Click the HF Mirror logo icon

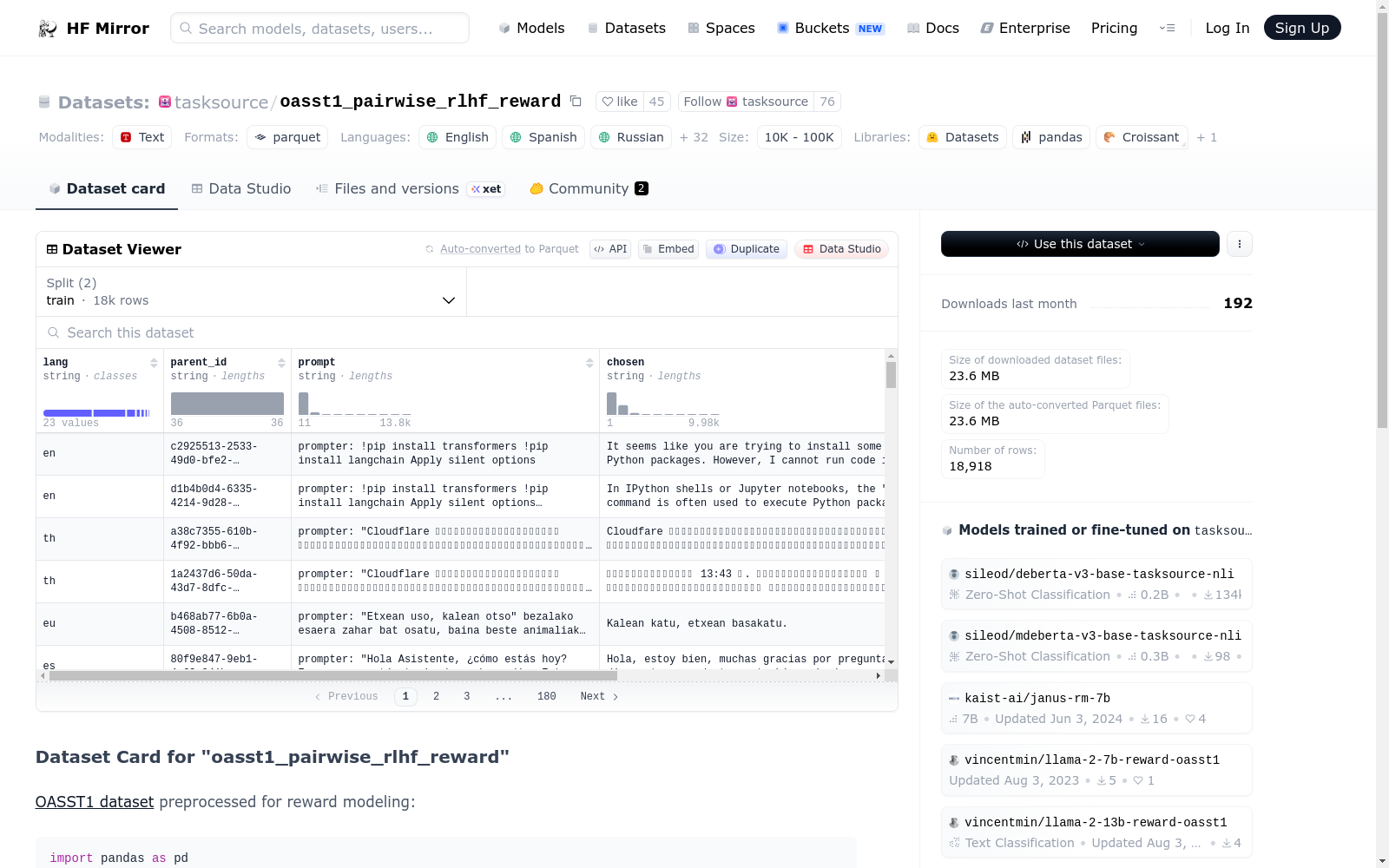[48, 29]
